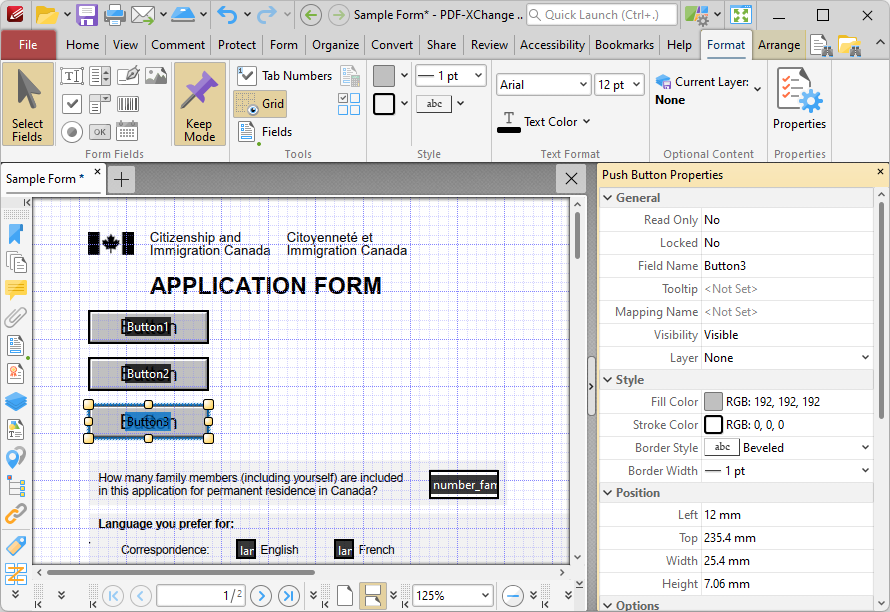Screen dimensions: 890x612
Task: Open the layers pane in sidebar
Action: click(16, 401)
